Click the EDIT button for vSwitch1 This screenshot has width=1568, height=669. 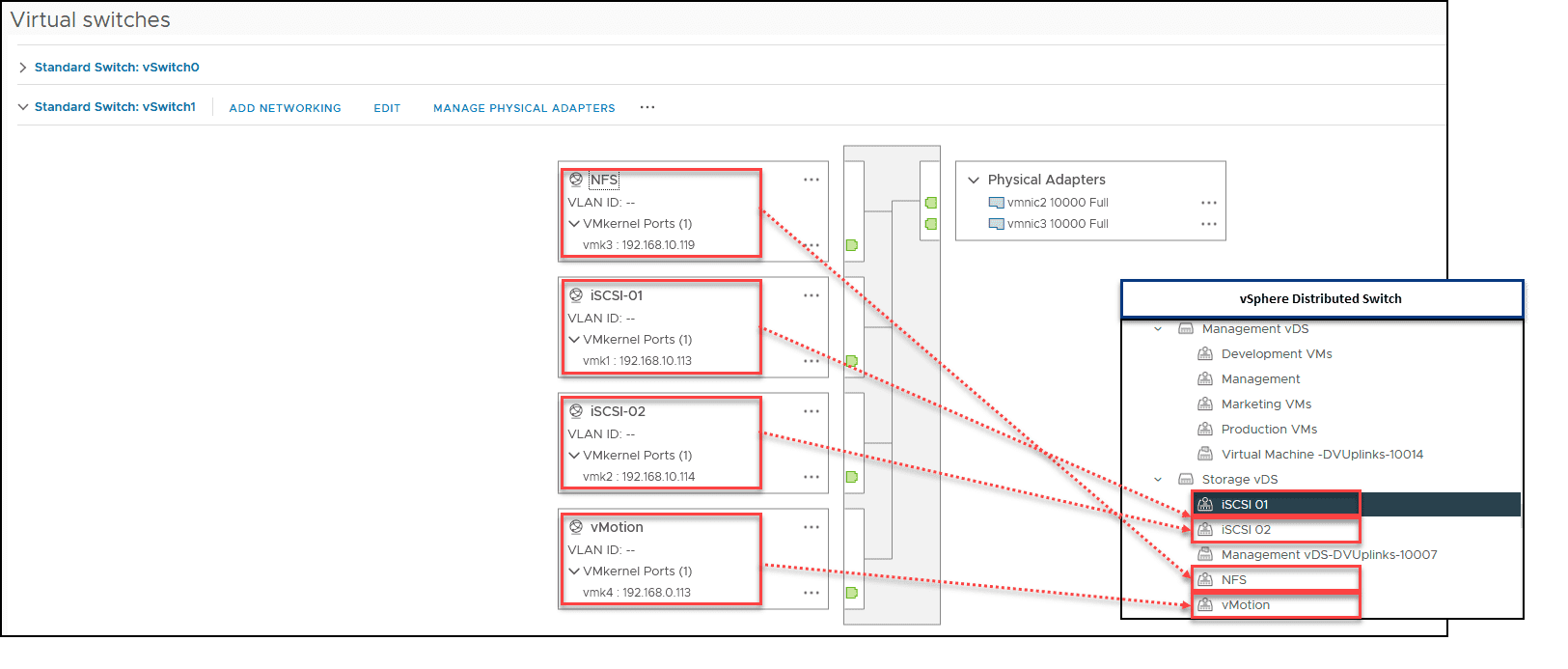point(387,108)
